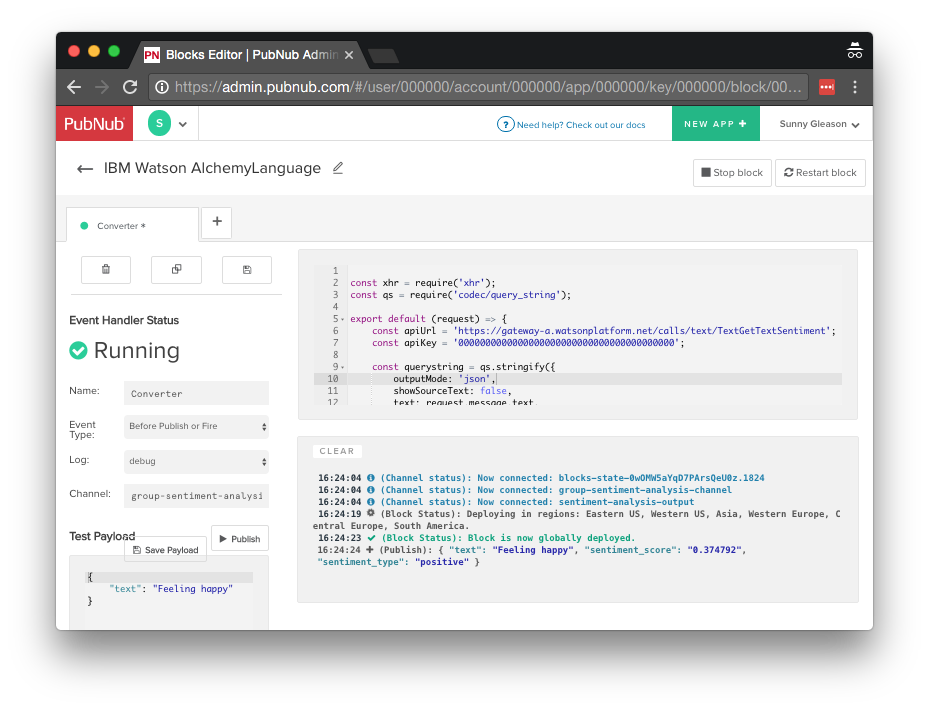Select the Converter event handler tab
This screenshot has height=710, width=929.
[x=130, y=226]
